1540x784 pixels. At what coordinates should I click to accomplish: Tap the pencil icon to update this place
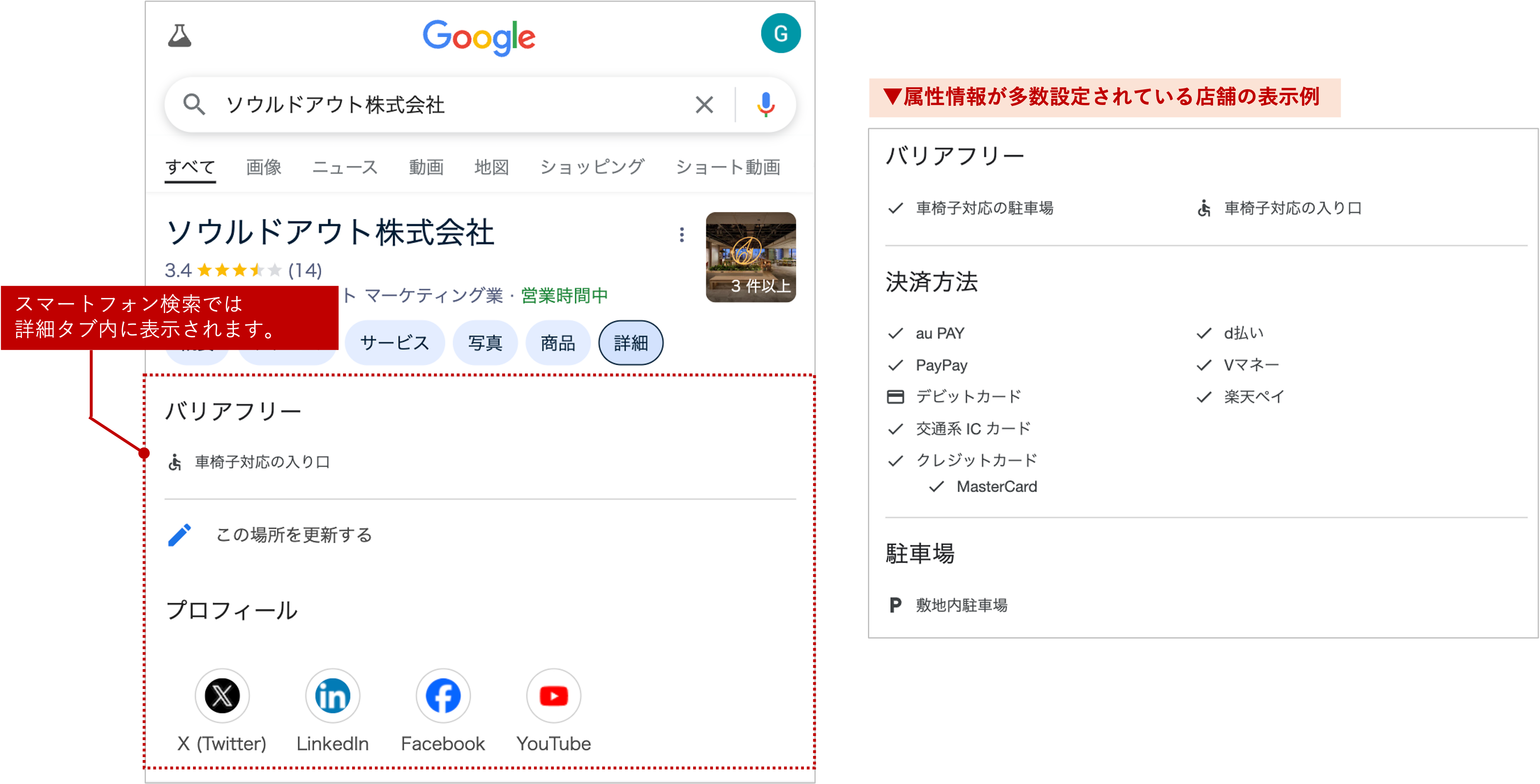[x=179, y=536]
